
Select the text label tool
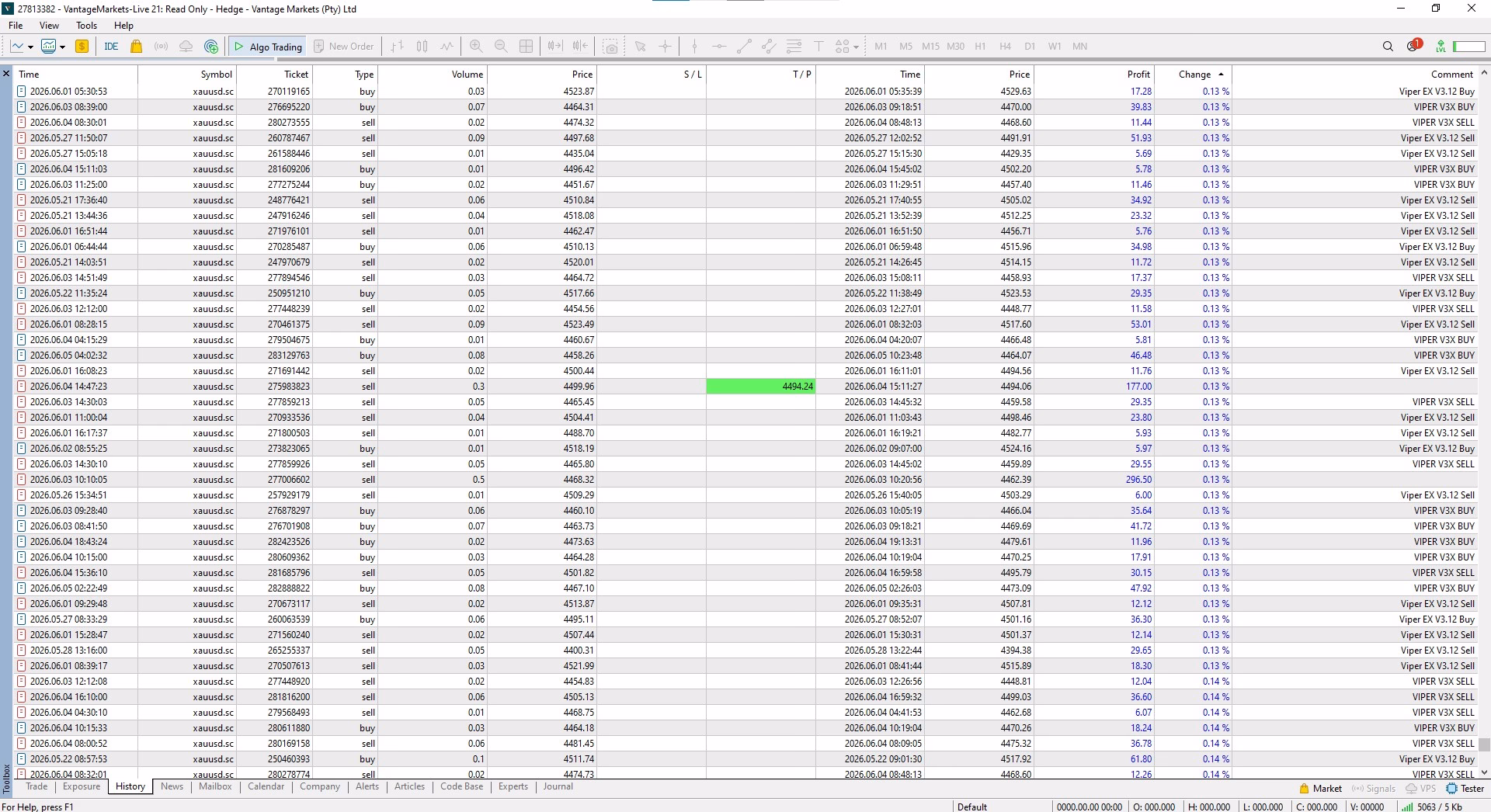pos(818,47)
